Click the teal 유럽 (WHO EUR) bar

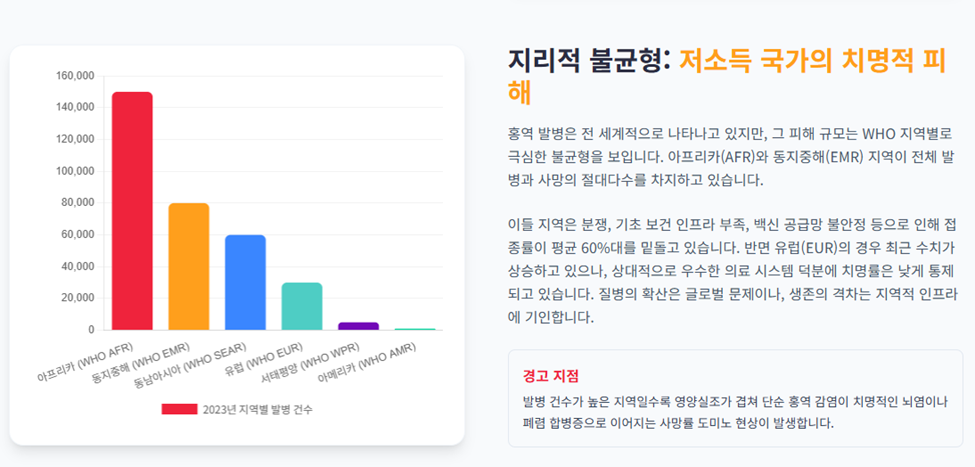pyautogui.click(x=302, y=306)
